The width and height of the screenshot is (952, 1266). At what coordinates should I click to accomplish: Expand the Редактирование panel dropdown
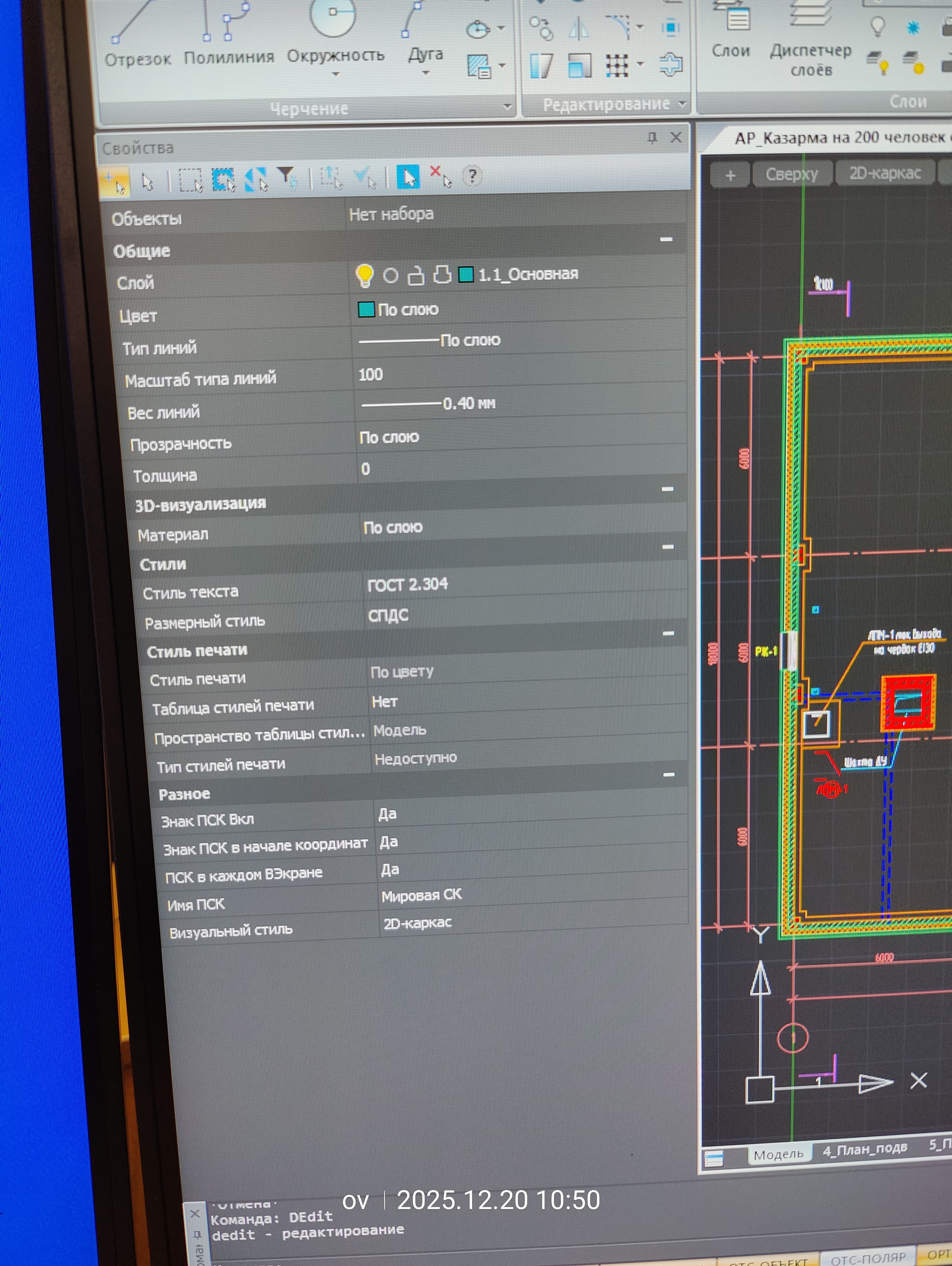pyautogui.click(x=682, y=104)
